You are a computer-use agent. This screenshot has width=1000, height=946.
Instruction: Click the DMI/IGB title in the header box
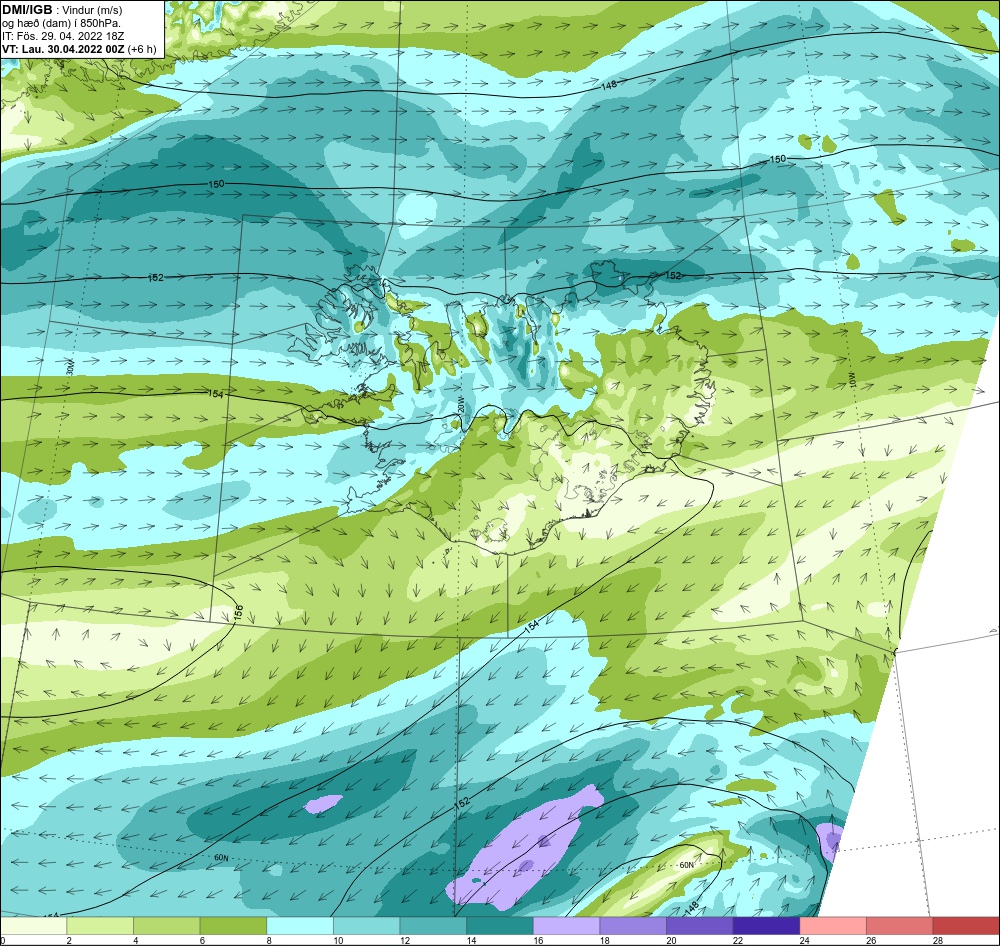coord(27,10)
